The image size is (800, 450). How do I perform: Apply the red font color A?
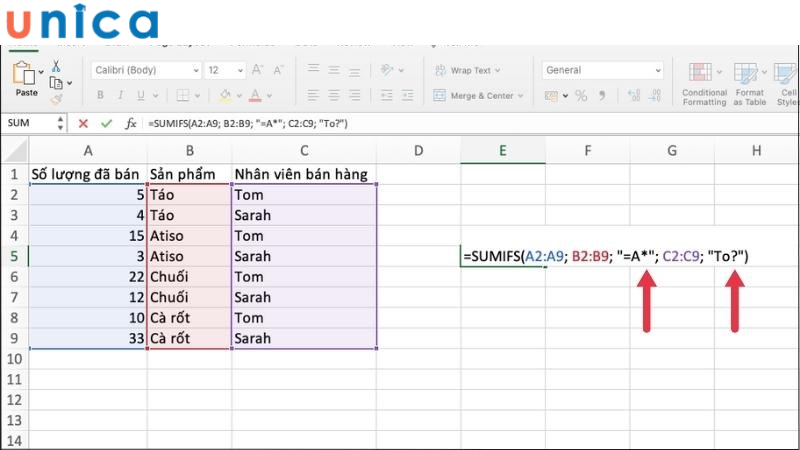tap(255, 95)
